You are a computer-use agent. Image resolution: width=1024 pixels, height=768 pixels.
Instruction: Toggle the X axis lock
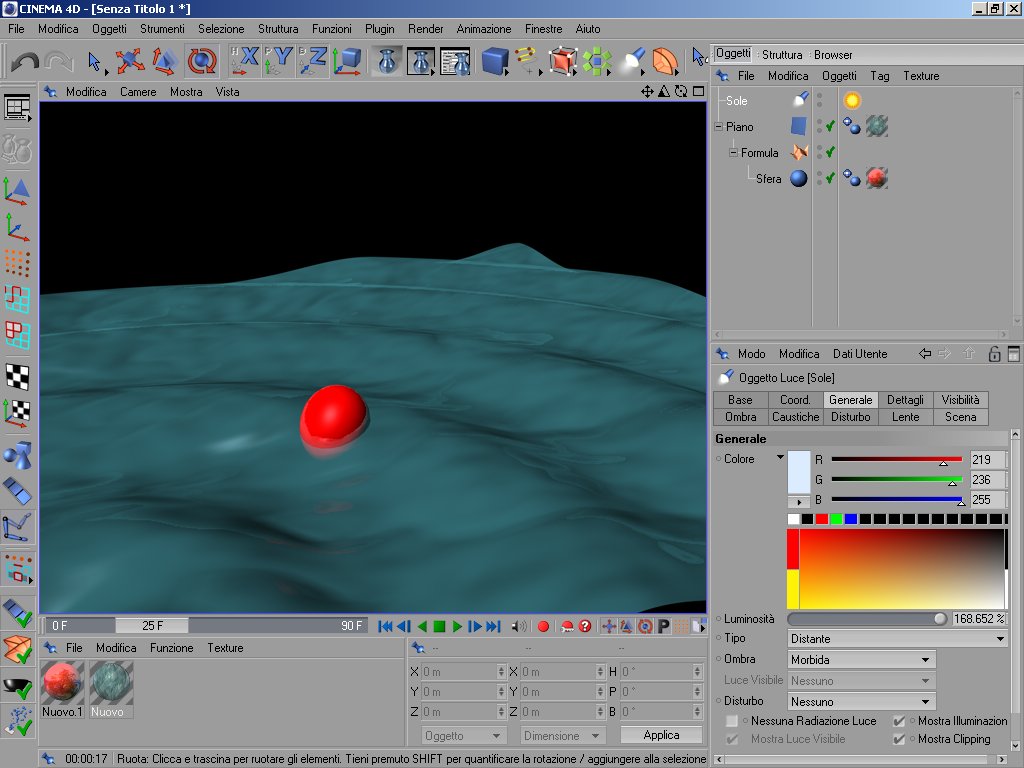pos(244,61)
